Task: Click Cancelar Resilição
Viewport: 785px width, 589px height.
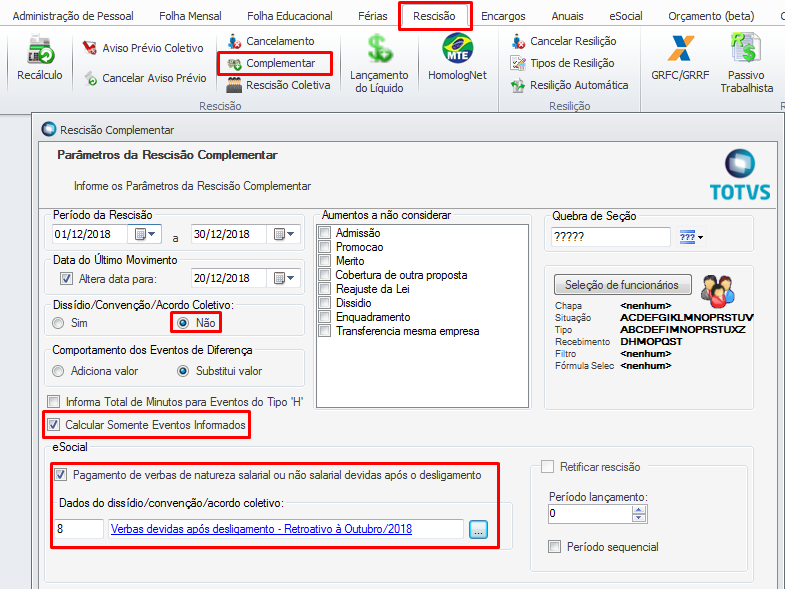Action: click(x=564, y=41)
